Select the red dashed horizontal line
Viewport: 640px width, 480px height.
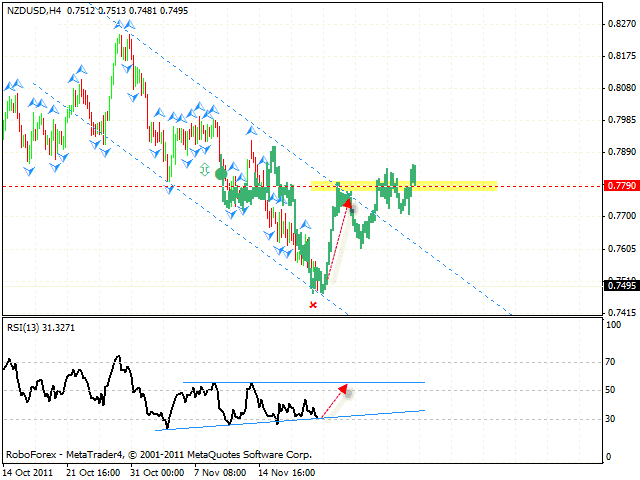coord(100,186)
